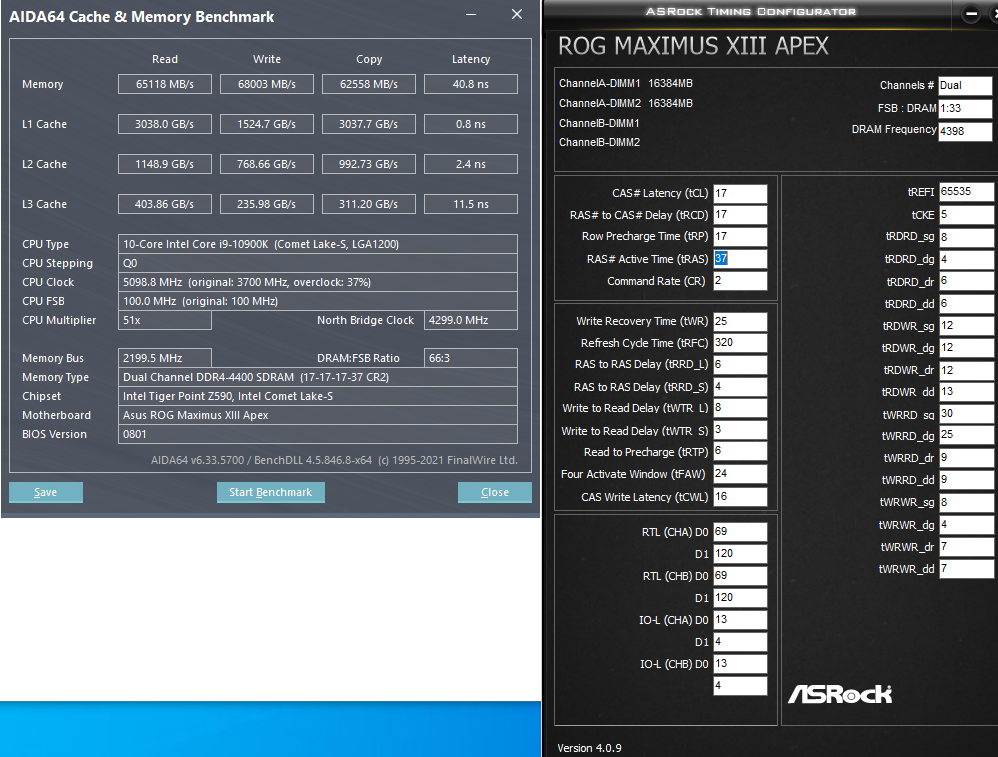Click ChannelA-DIMM2 16384MB entry
The height and width of the screenshot is (757, 998).
(x=626, y=103)
